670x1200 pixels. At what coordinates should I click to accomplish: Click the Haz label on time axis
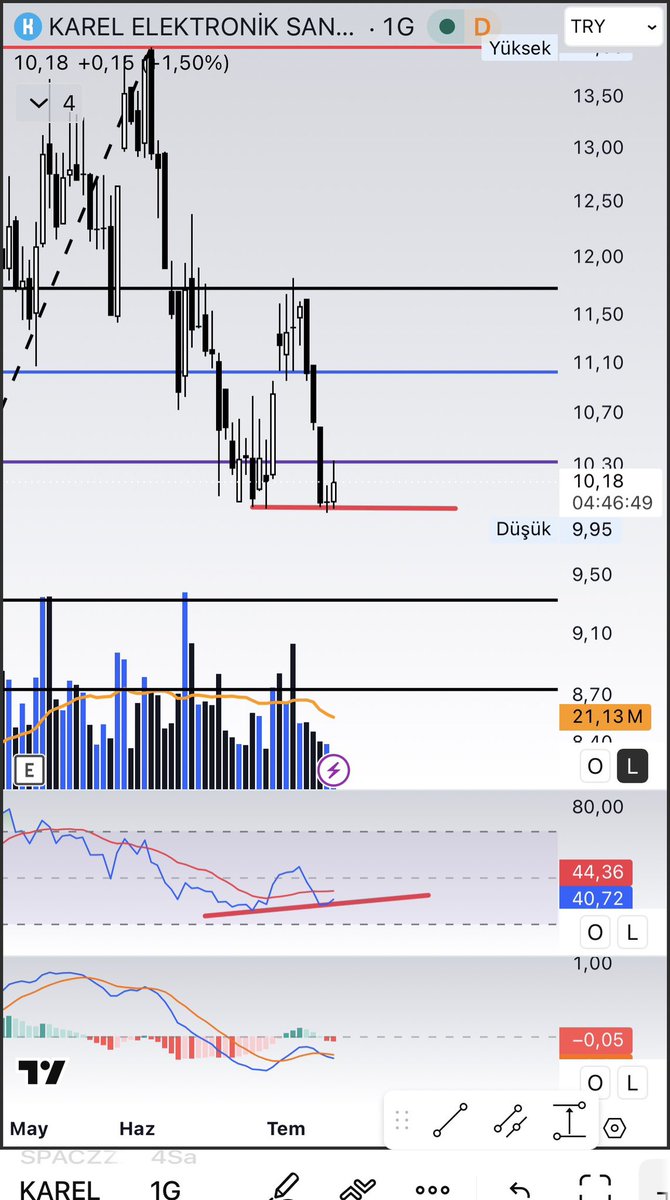point(137,1129)
